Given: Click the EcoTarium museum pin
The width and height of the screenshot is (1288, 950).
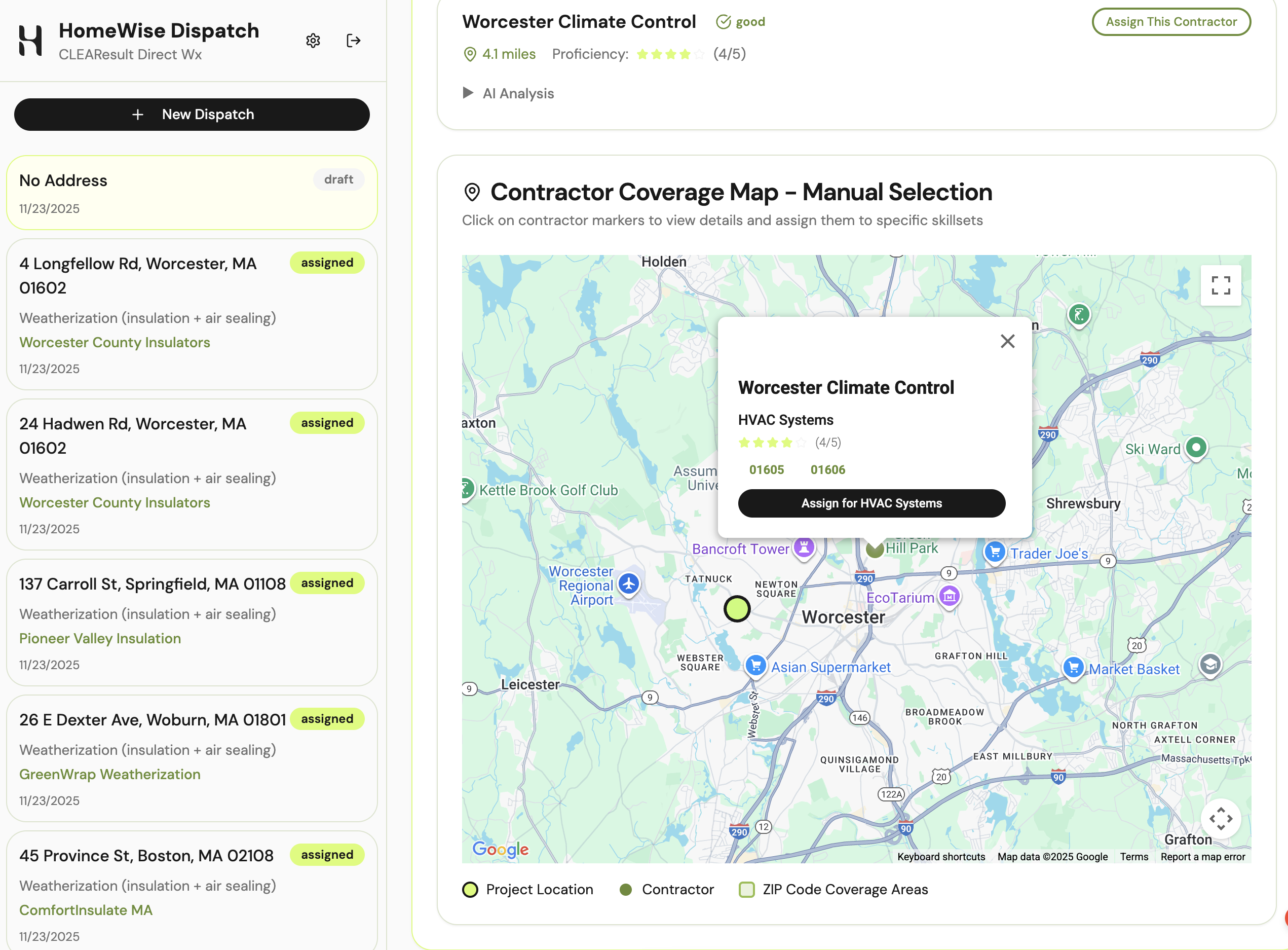Looking at the screenshot, I should (x=950, y=596).
